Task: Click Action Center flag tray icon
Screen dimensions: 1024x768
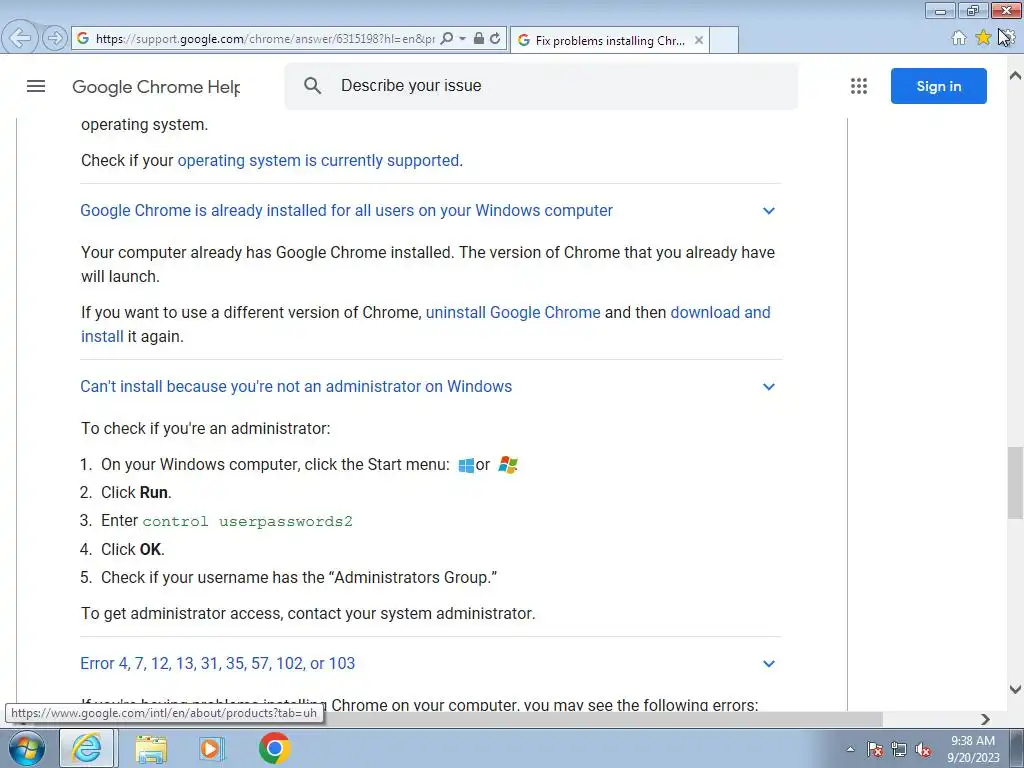Action: 875,749
